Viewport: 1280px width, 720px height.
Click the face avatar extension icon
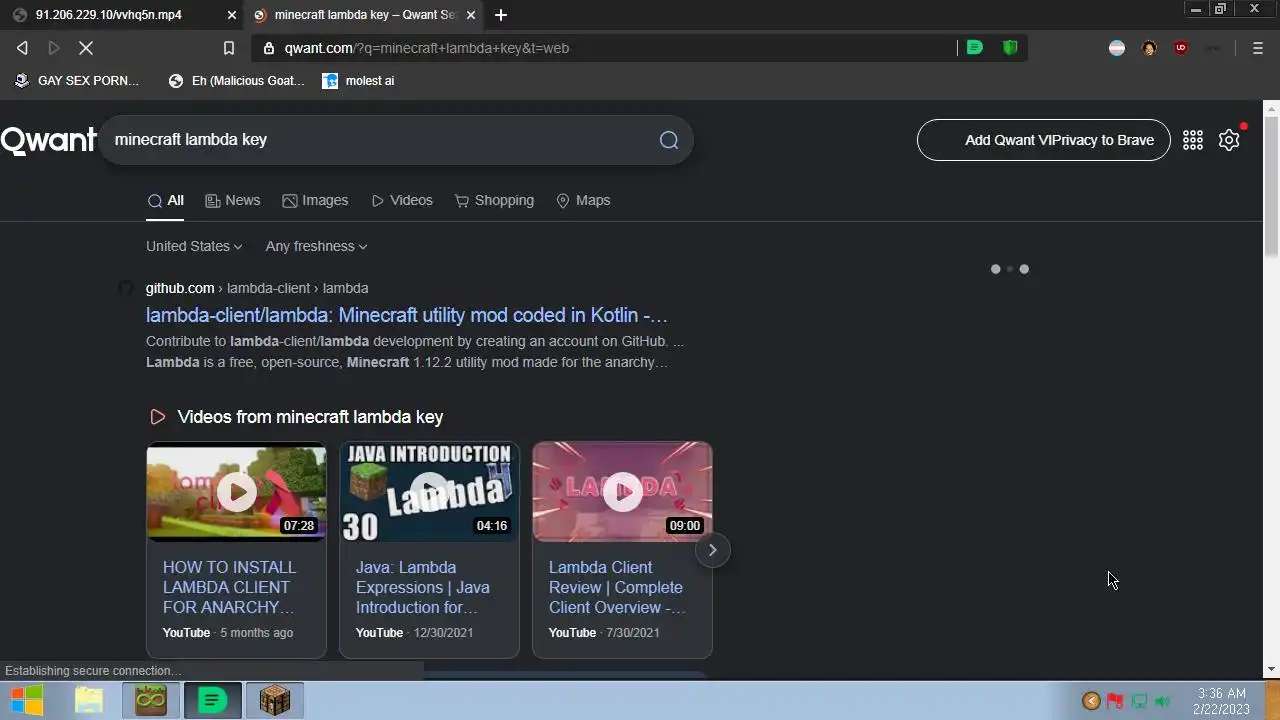coord(1149,48)
